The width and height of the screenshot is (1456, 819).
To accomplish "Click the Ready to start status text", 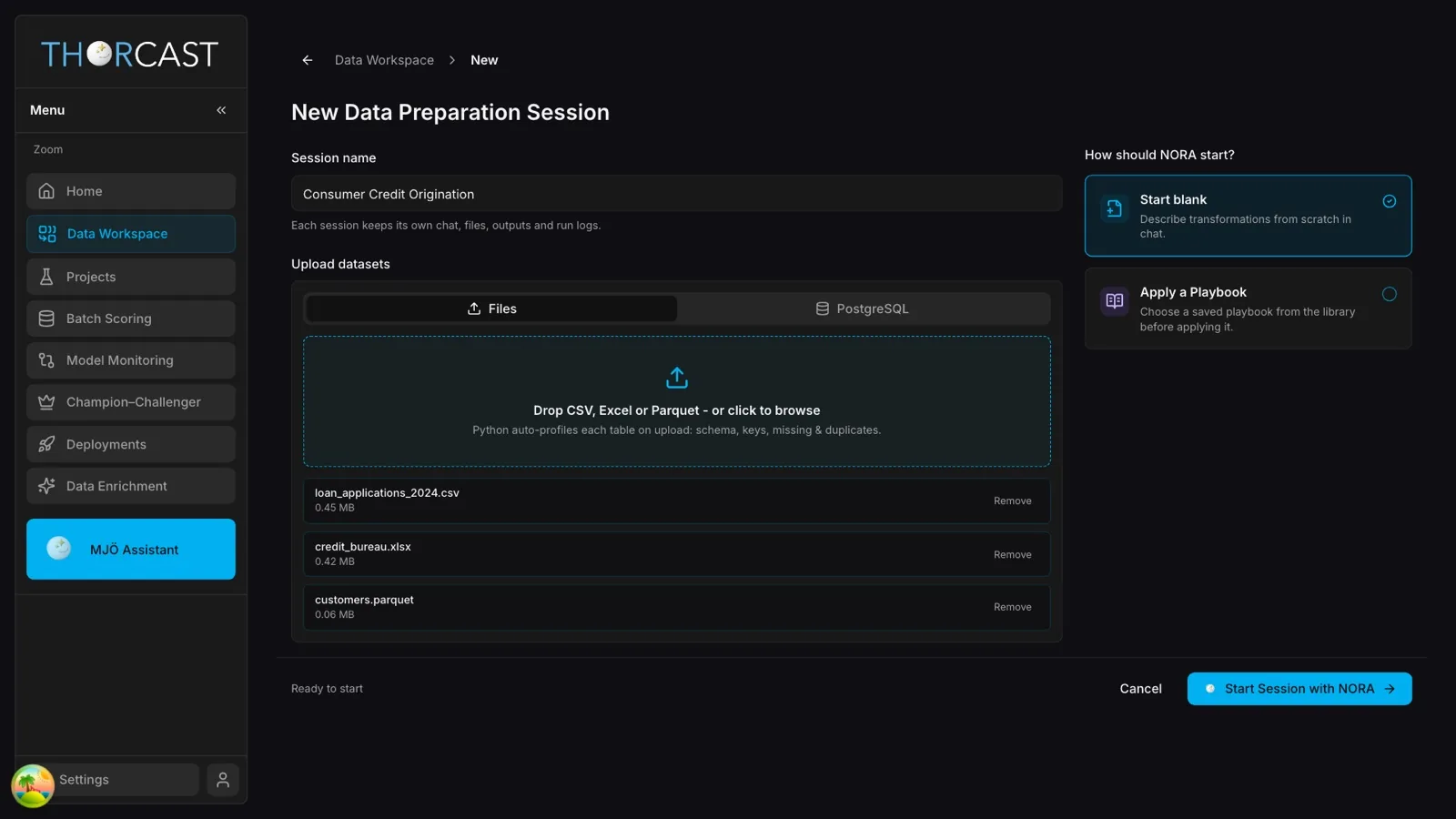I will pos(327,689).
